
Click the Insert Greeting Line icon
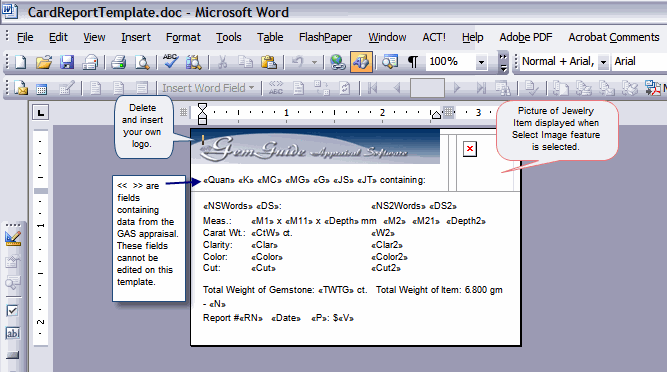(x=119, y=88)
